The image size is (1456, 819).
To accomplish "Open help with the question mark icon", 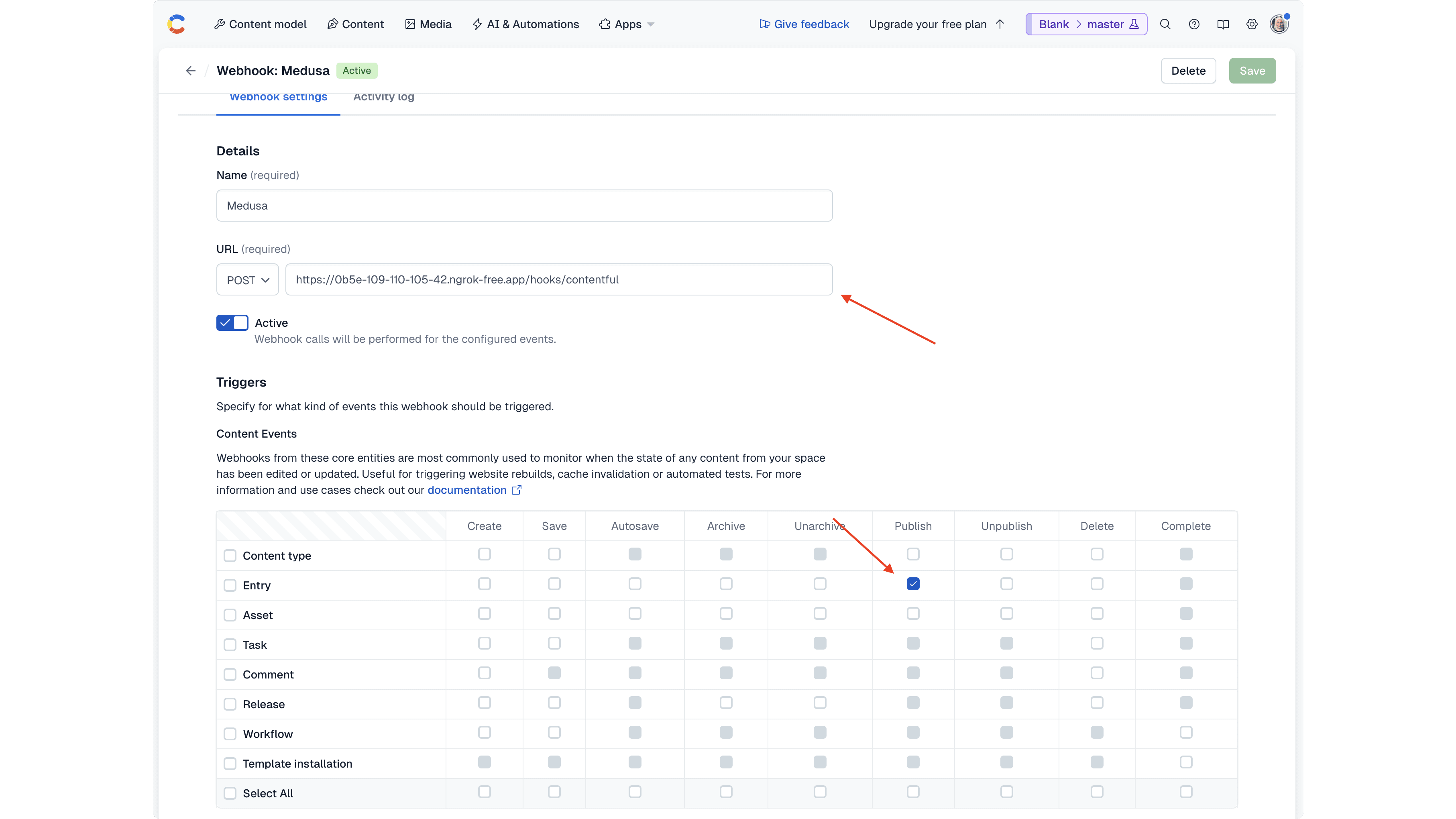I will (x=1194, y=24).
